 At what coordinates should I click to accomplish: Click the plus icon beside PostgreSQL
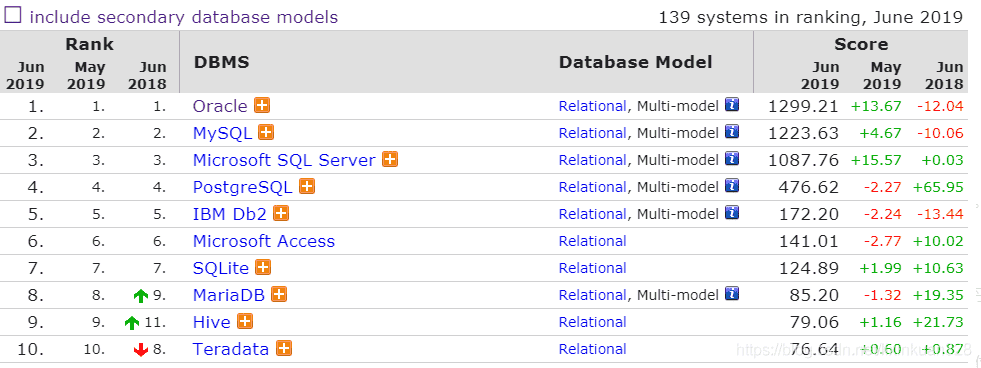point(307,186)
